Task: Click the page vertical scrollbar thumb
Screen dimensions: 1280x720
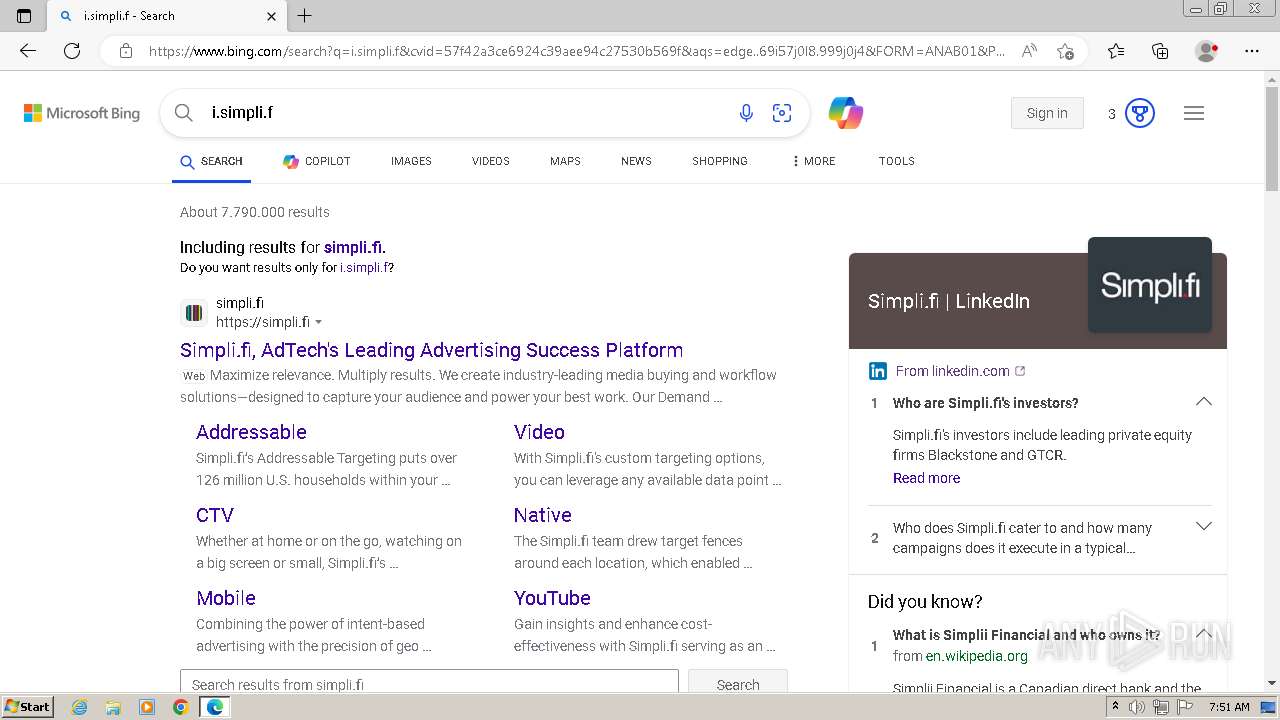Action: [1271, 137]
